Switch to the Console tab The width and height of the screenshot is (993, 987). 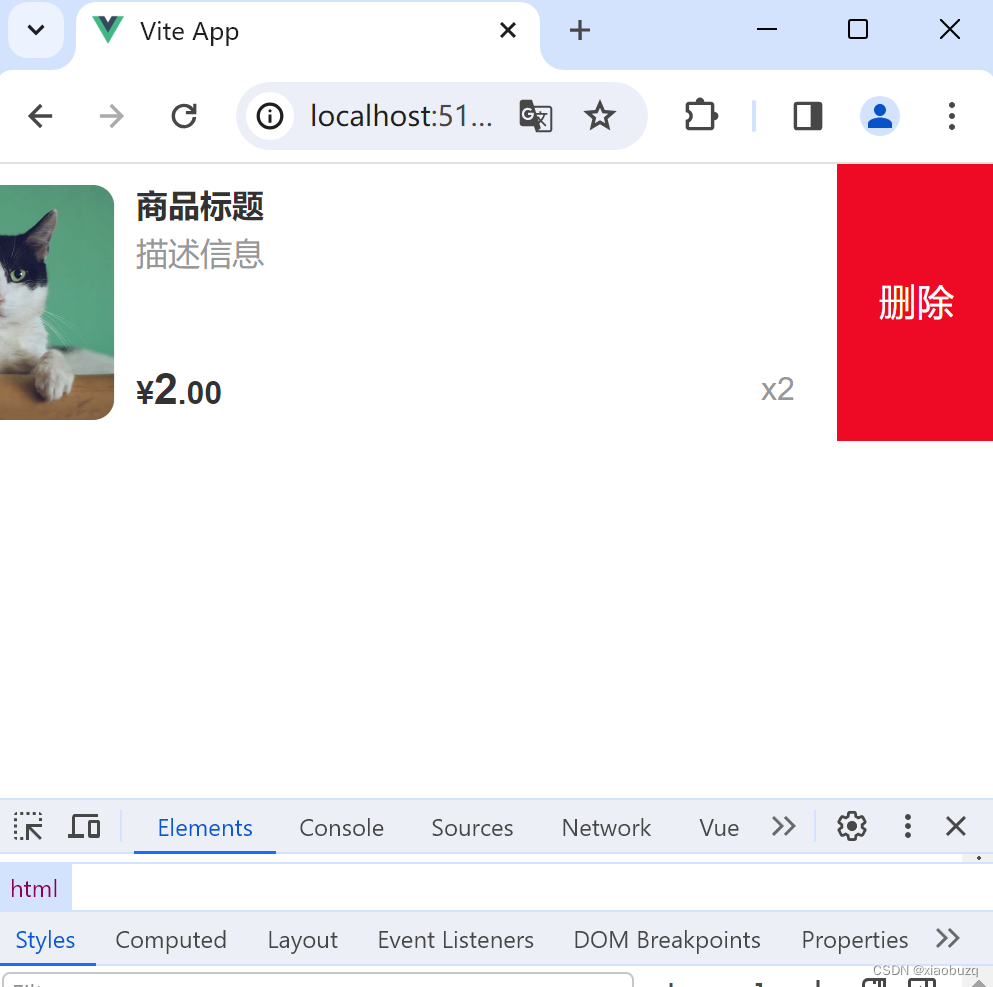point(341,827)
